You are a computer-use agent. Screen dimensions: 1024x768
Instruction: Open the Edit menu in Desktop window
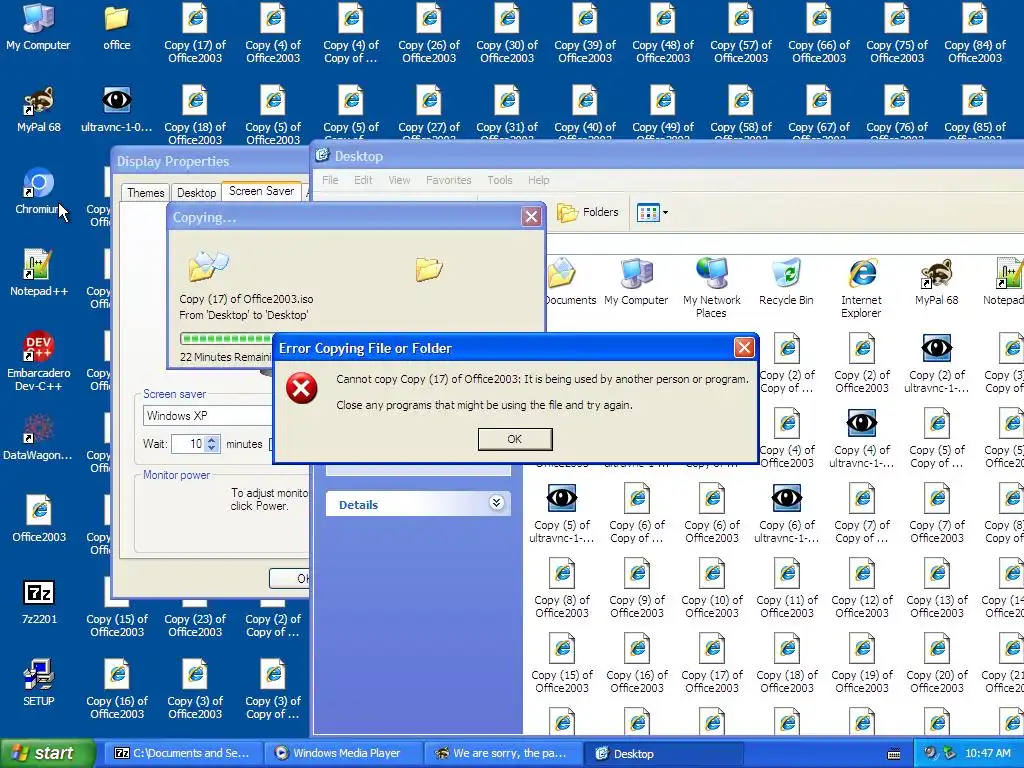(363, 180)
